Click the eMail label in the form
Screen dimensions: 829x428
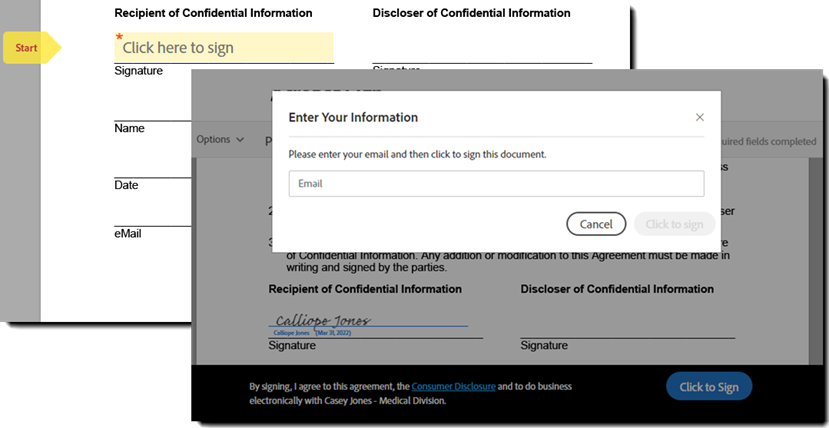[x=129, y=233]
